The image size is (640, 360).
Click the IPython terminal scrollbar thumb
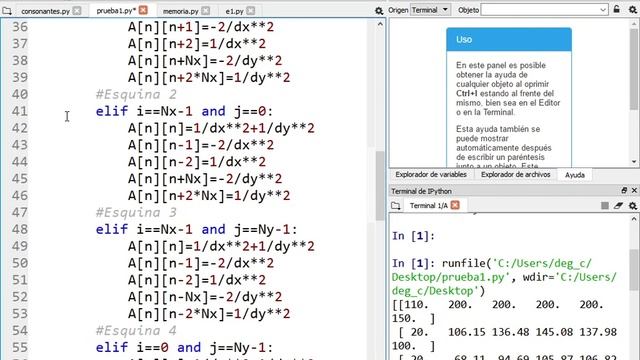coord(634,270)
